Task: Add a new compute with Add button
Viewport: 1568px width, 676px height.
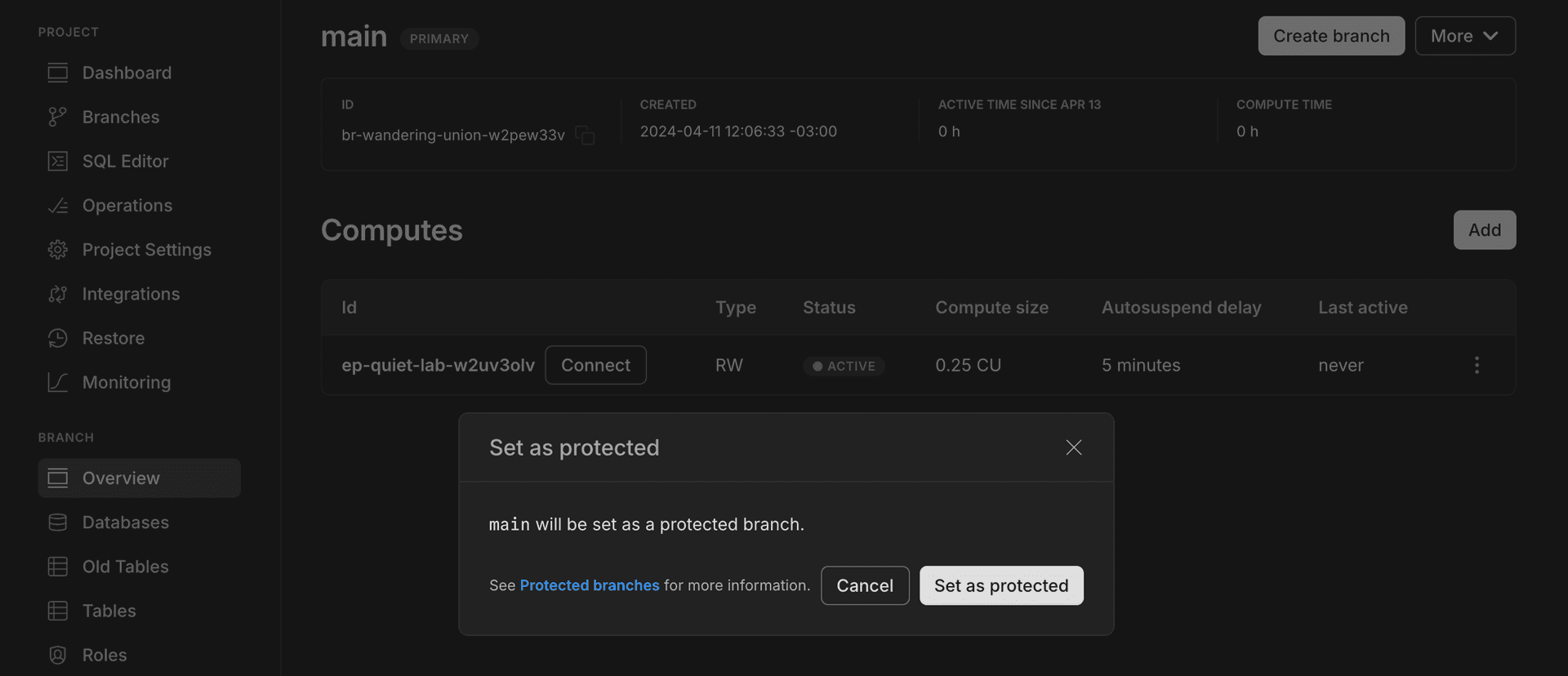Action: coord(1484,230)
